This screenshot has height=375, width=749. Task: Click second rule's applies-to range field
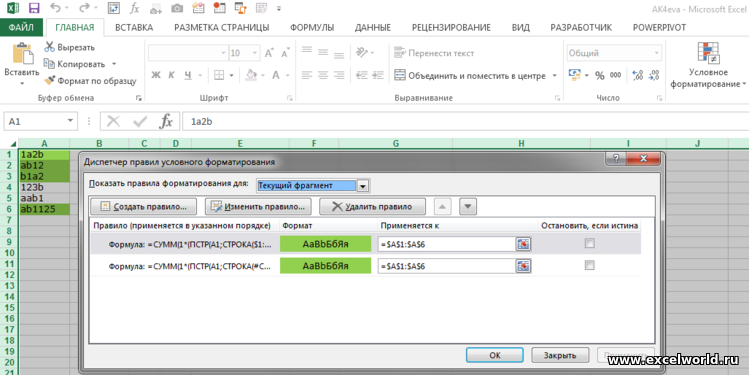coord(446,266)
